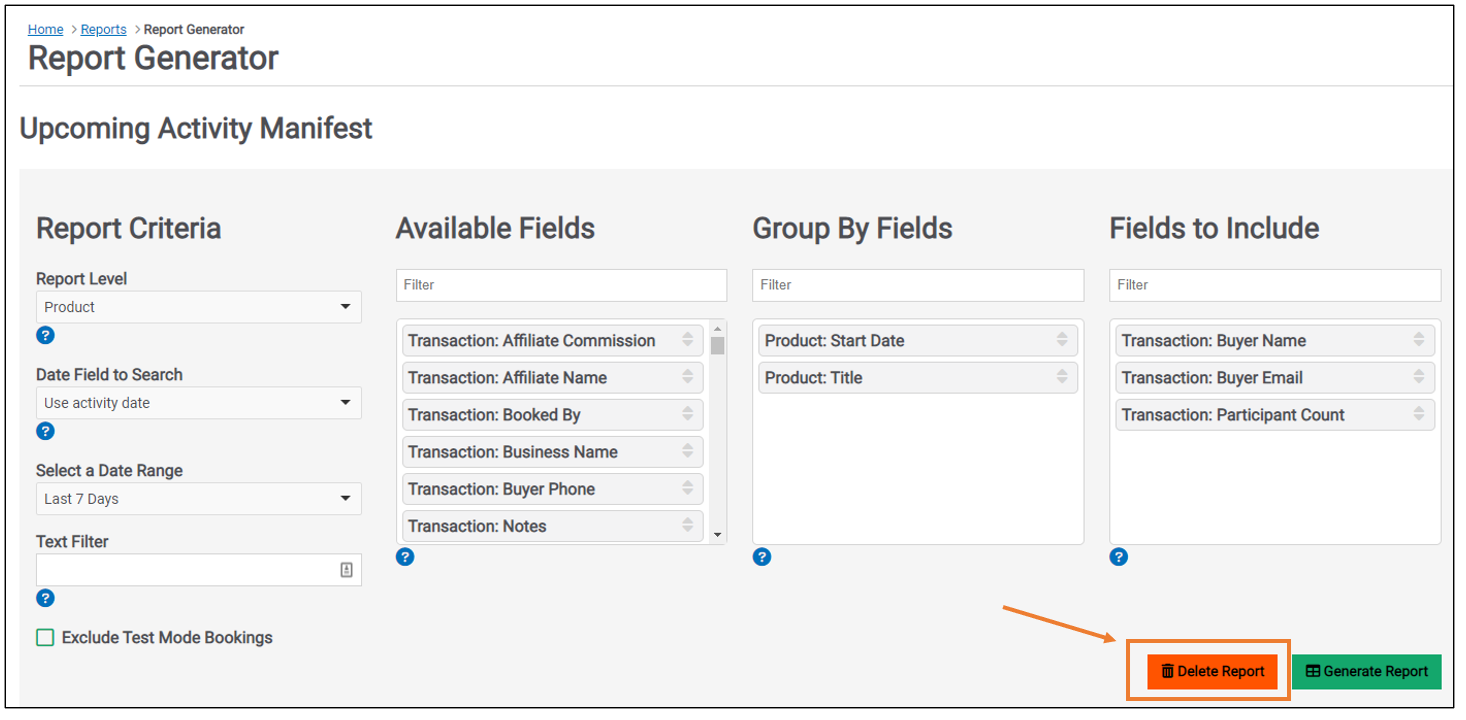Select Transaction: Buyer Phone field text
The height and width of the screenshot is (720, 1466).
tap(501, 488)
